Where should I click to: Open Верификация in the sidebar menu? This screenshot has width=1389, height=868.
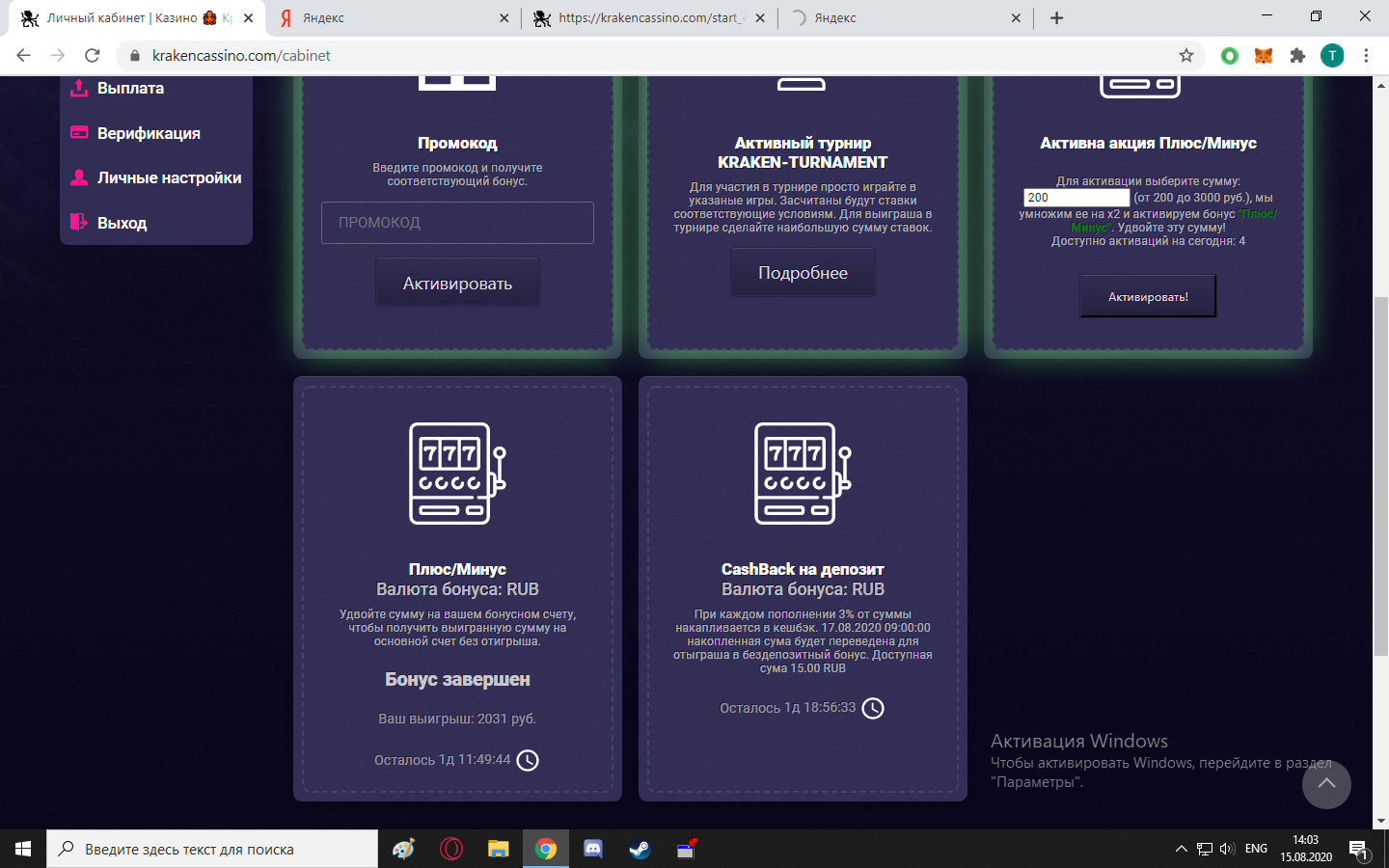[149, 133]
